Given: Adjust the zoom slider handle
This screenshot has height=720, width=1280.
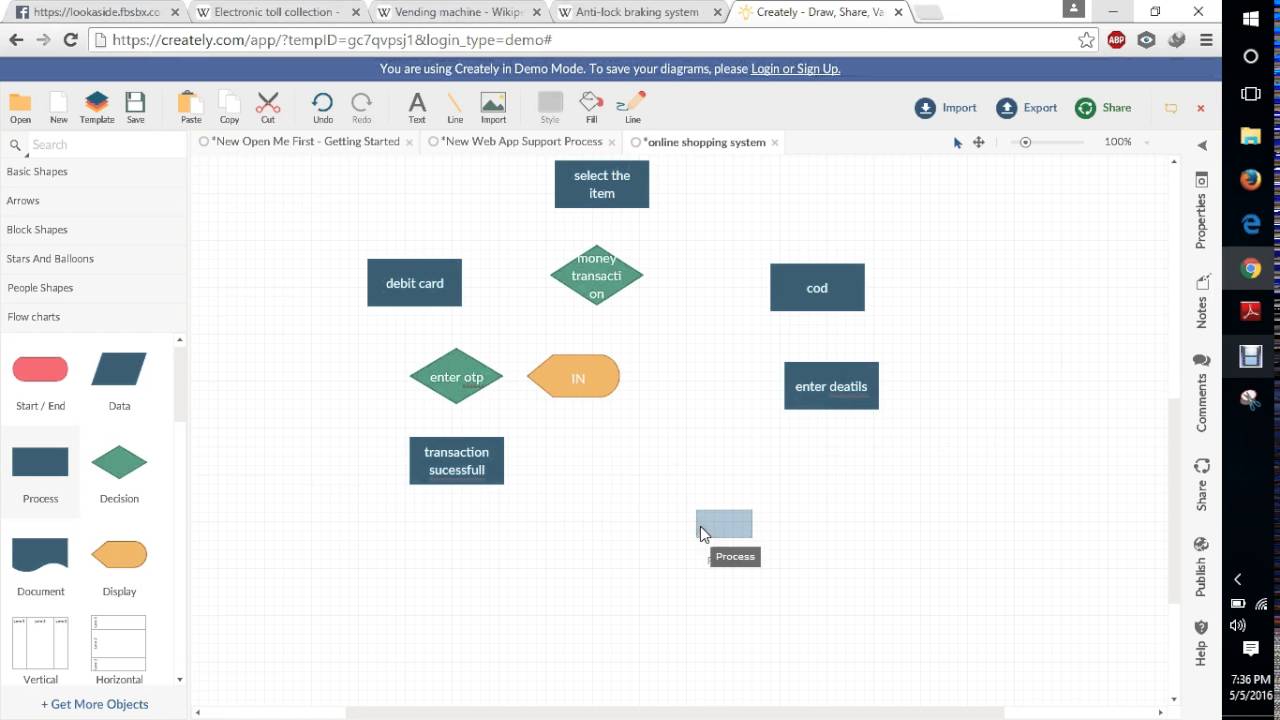Looking at the screenshot, I should (x=1025, y=143).
